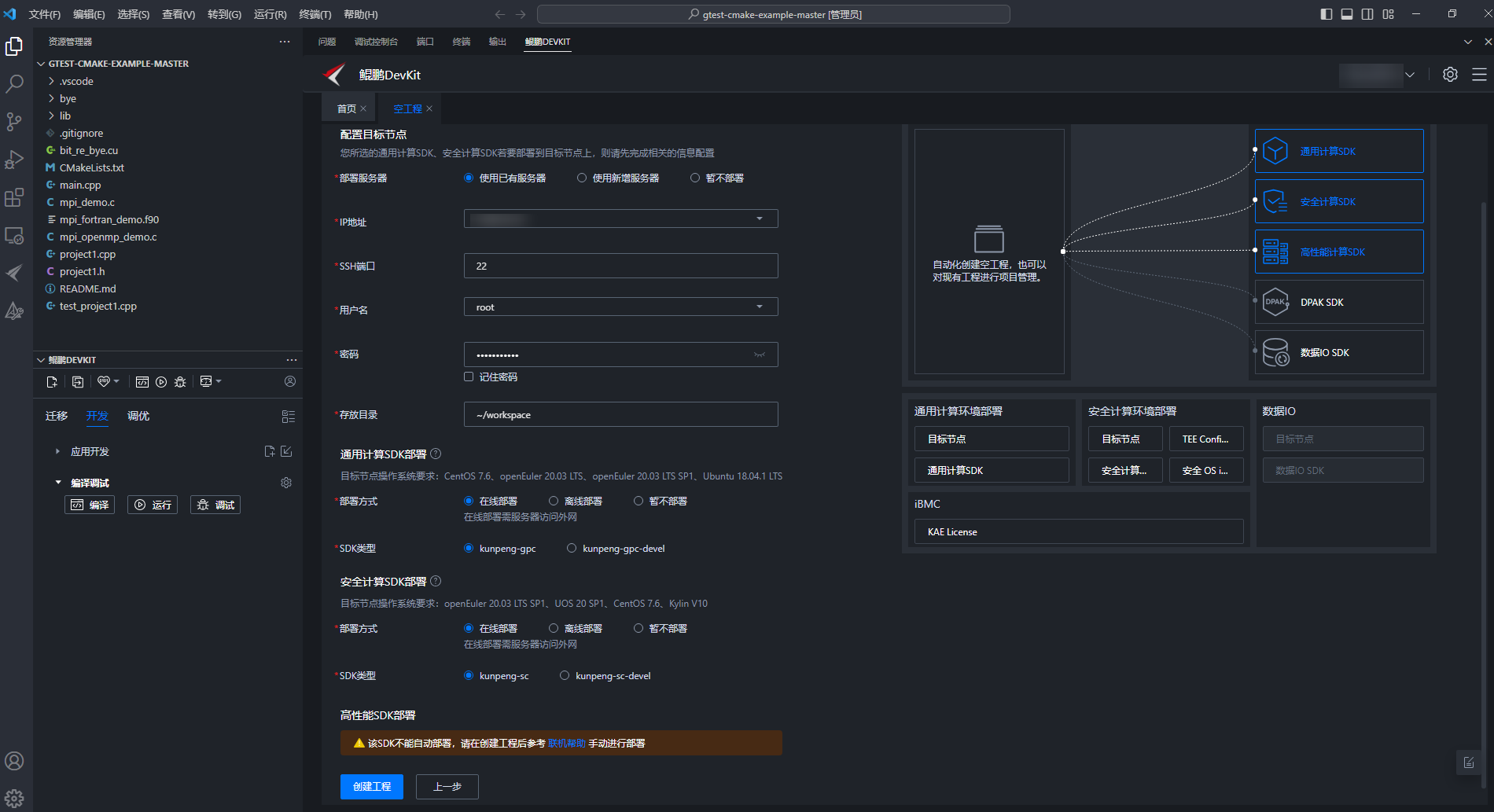Open DevKit settings gear in header

(1450, 75)
